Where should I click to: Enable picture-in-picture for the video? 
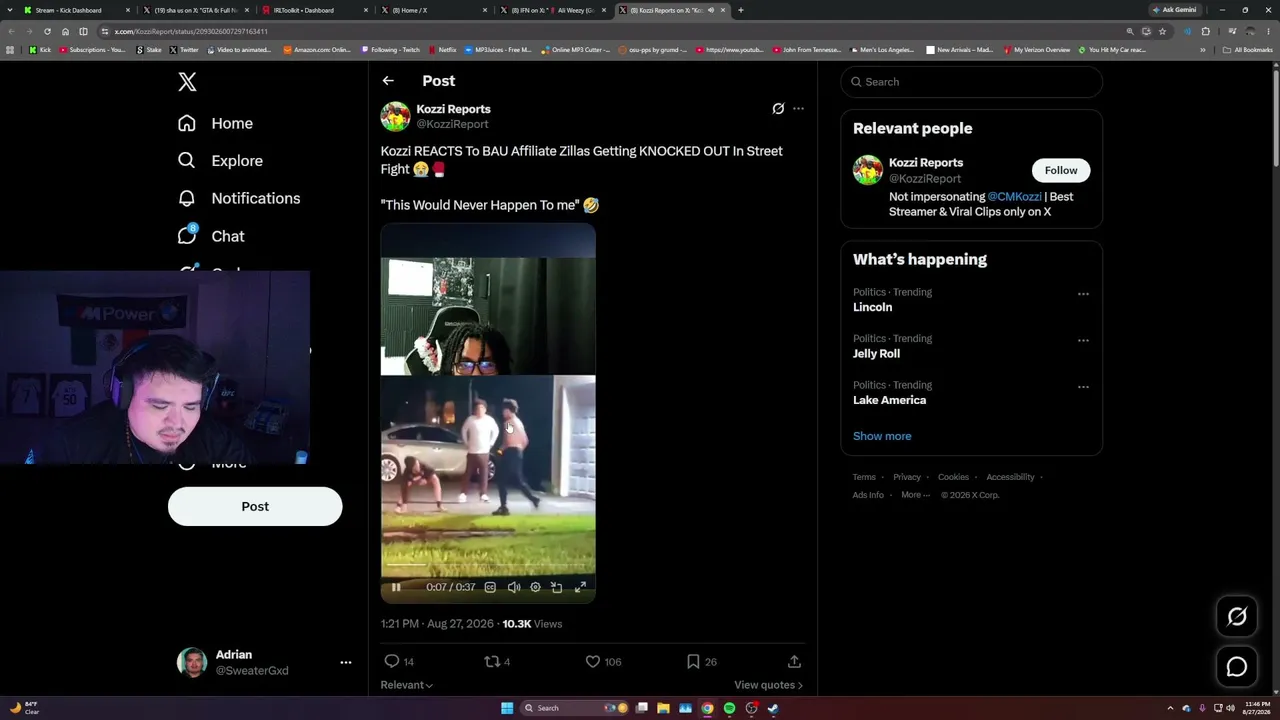click(x=557, y=587)
